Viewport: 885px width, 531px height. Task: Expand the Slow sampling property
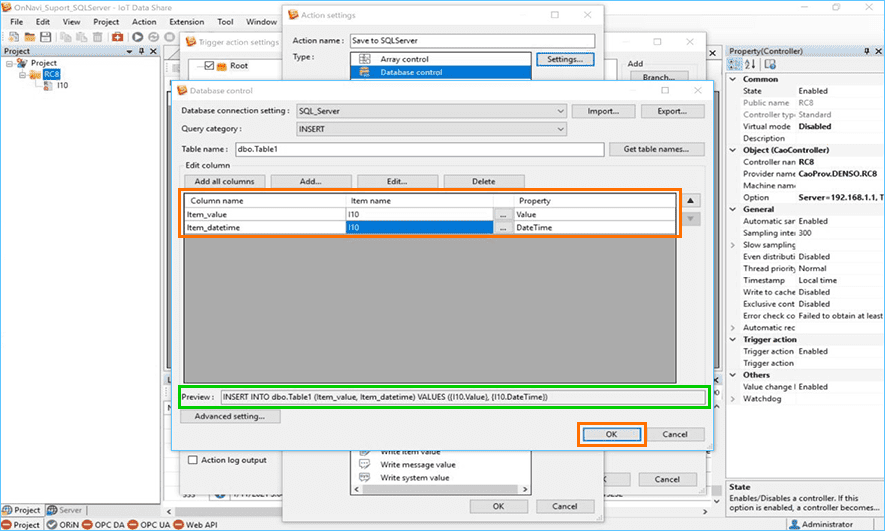click(733, 245)
